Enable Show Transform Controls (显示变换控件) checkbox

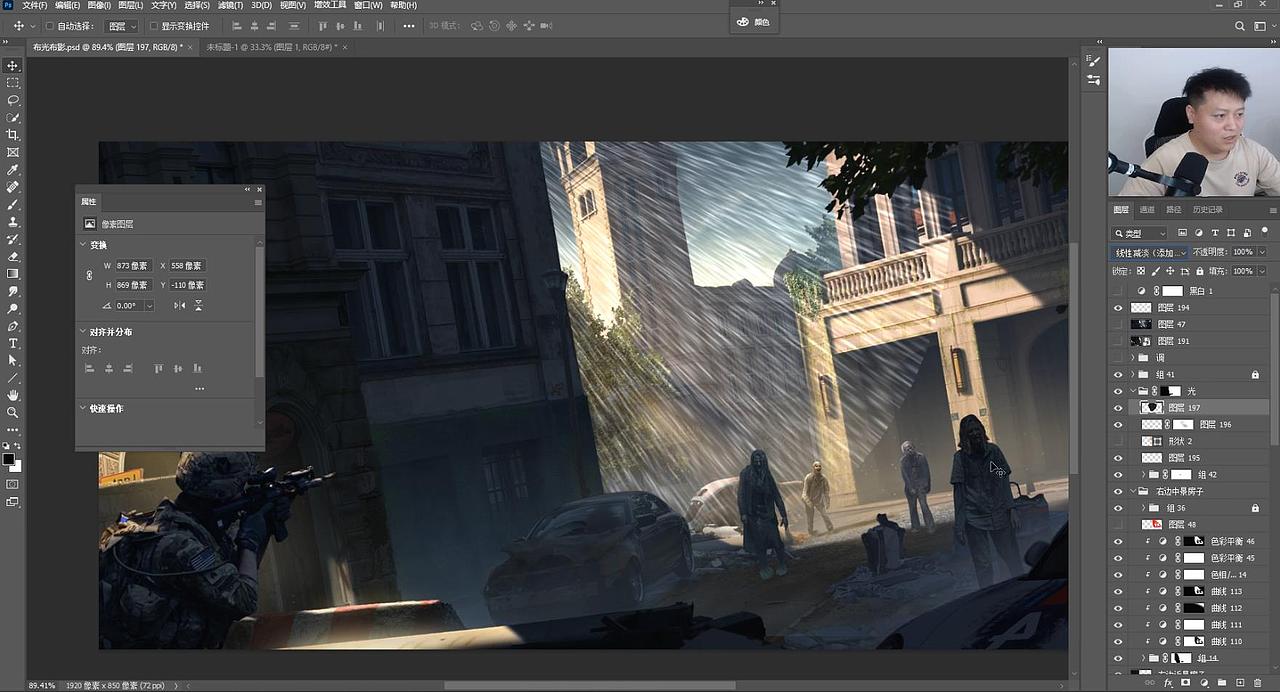[x=153, y=26]
